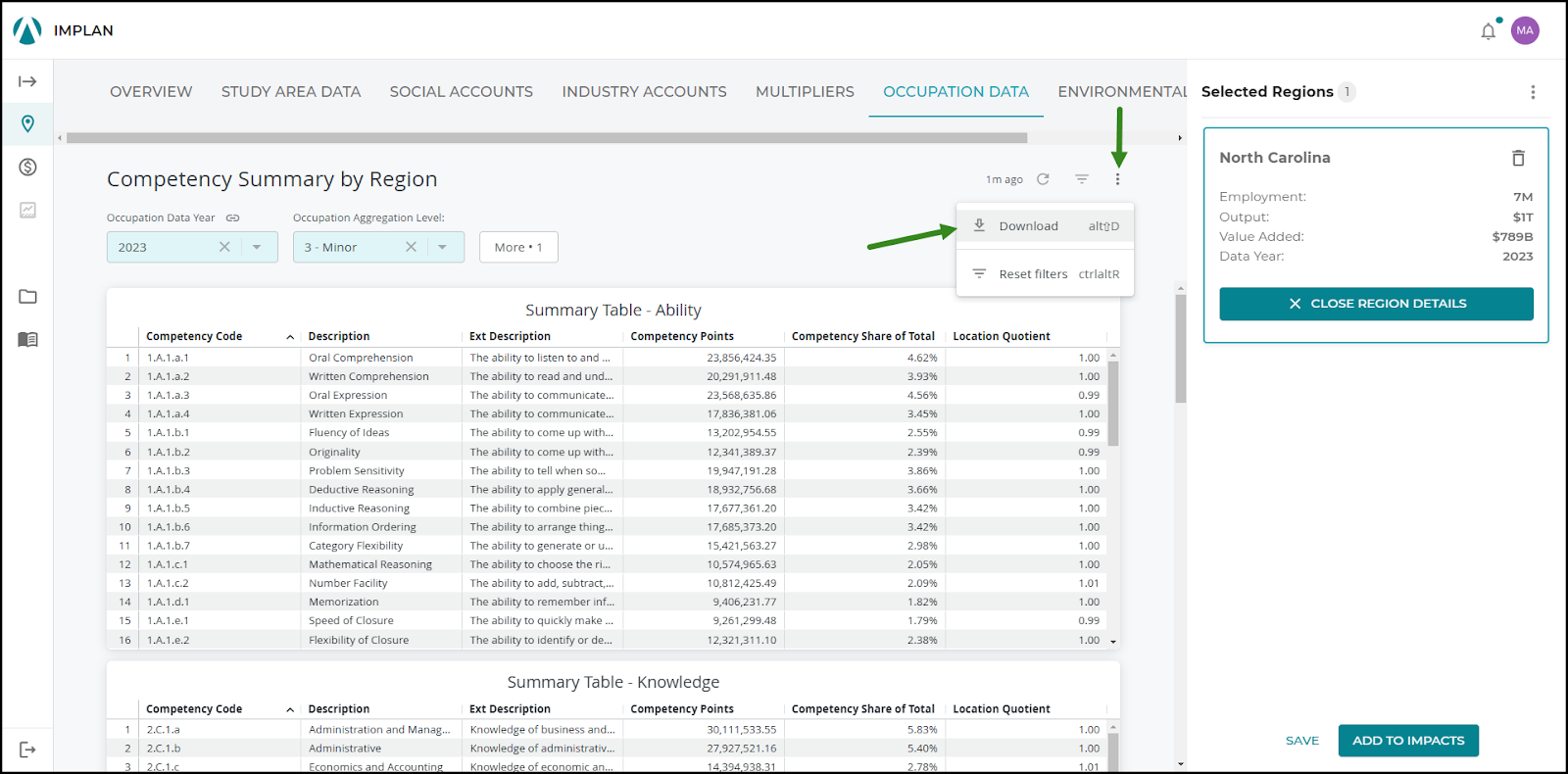Select competency code 1.A.1.b.3

(x=169, y=471)
